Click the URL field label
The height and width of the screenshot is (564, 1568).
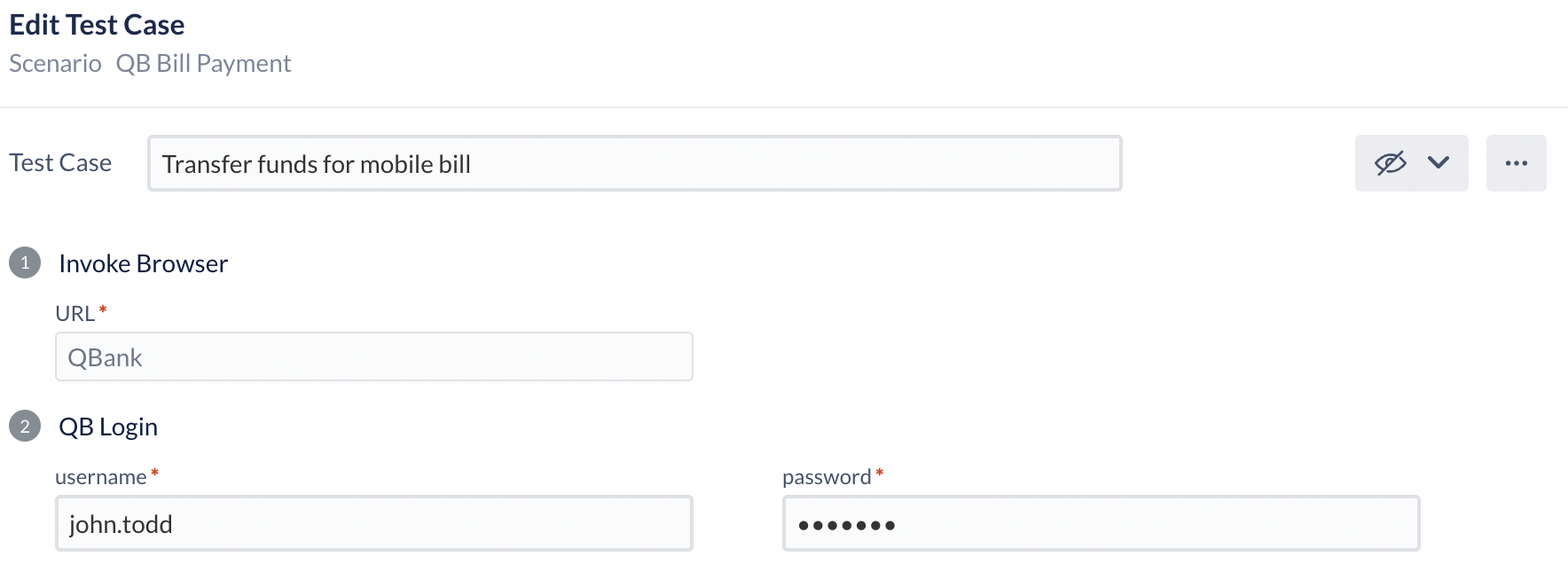(74, 314)
